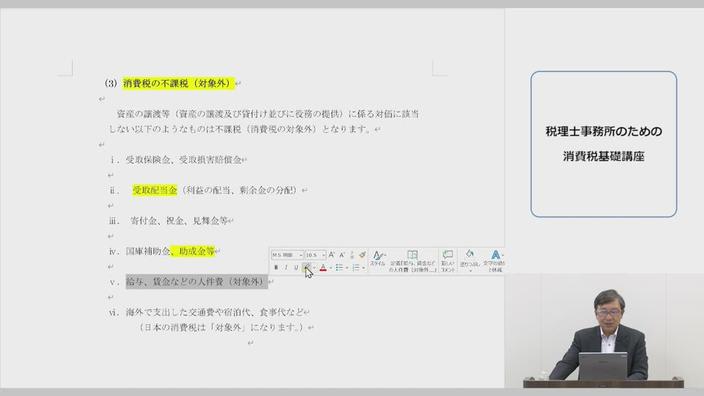This screenshot has width=704, height=396.
Task: Click the highlighted heading 消費税の不課税（対象外）
Action: click(179, 83)
